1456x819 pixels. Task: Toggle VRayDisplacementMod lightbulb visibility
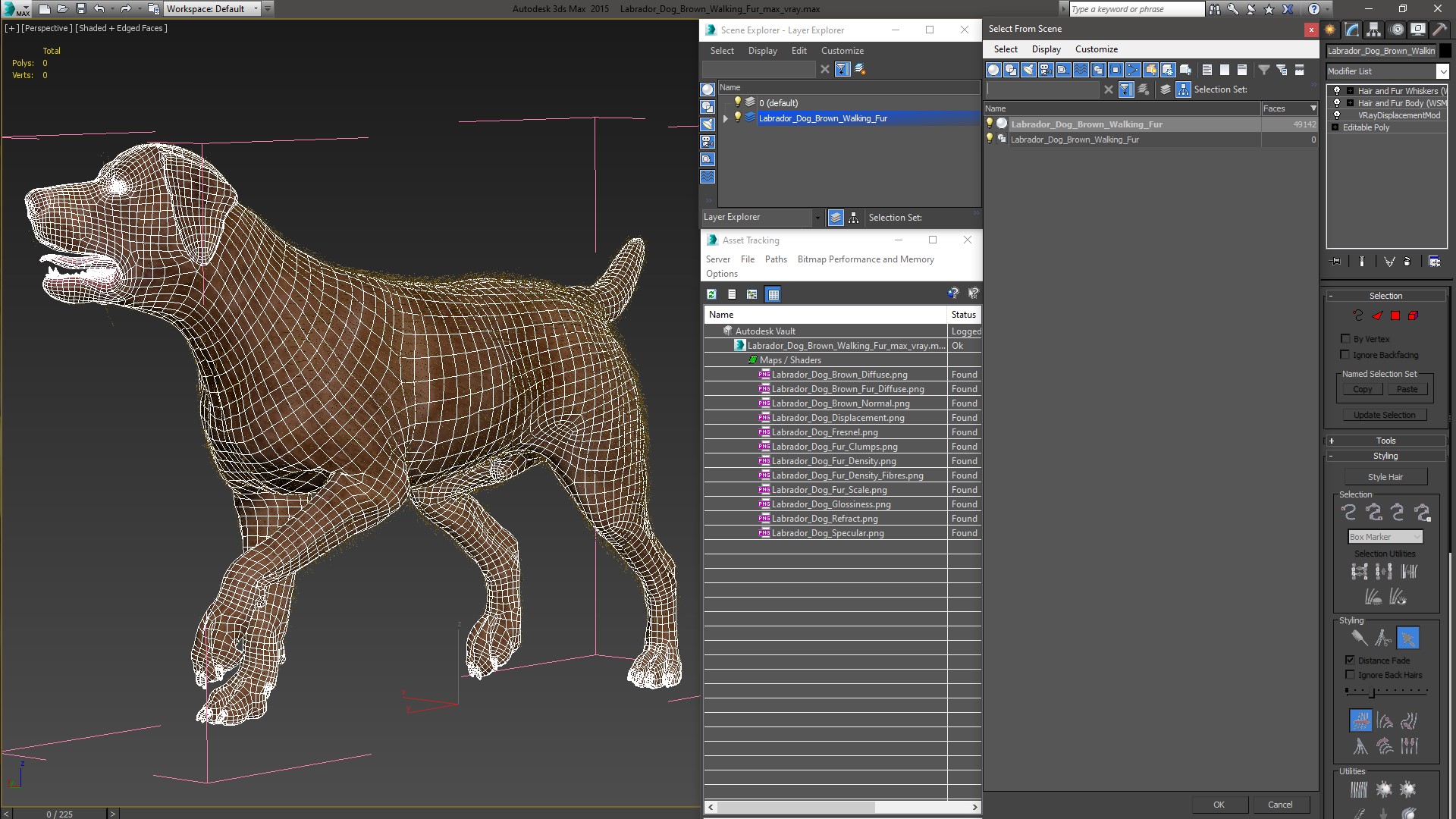click(x=1337, y=115)
